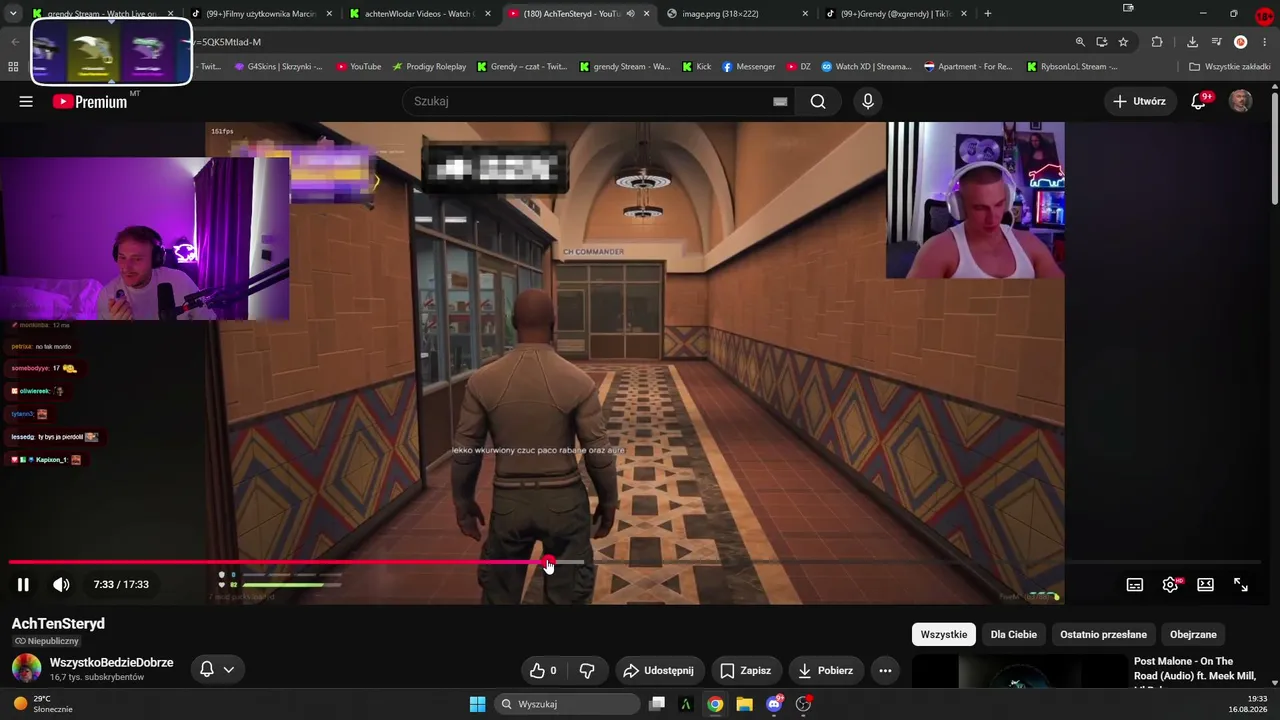
Task: Dislike the video
Action: point(587,670)
